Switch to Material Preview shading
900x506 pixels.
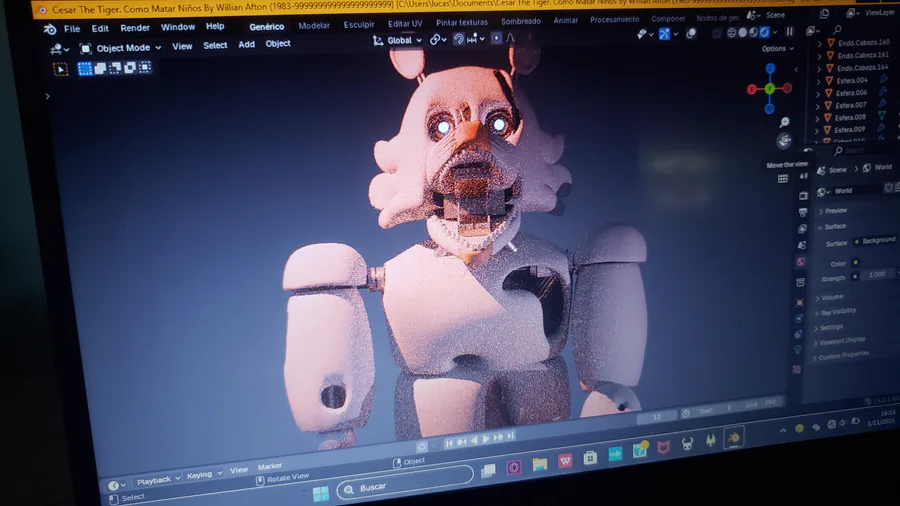753,32
